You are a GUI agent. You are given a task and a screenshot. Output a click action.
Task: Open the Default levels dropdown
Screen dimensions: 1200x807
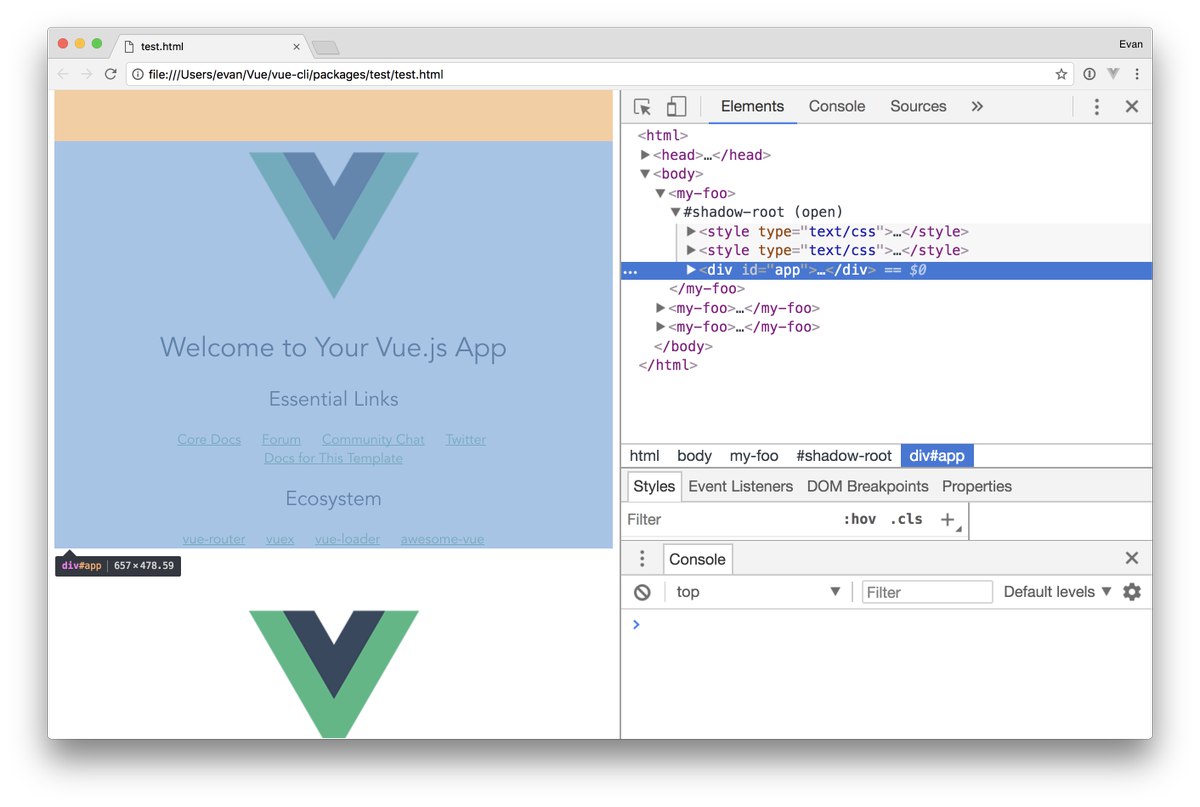coord(1058,592)
